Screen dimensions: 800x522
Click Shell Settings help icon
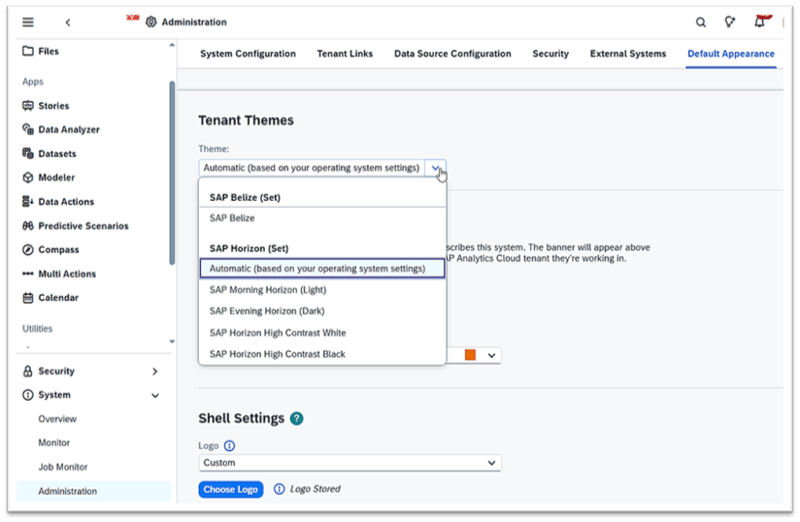[x=297, y=419]
